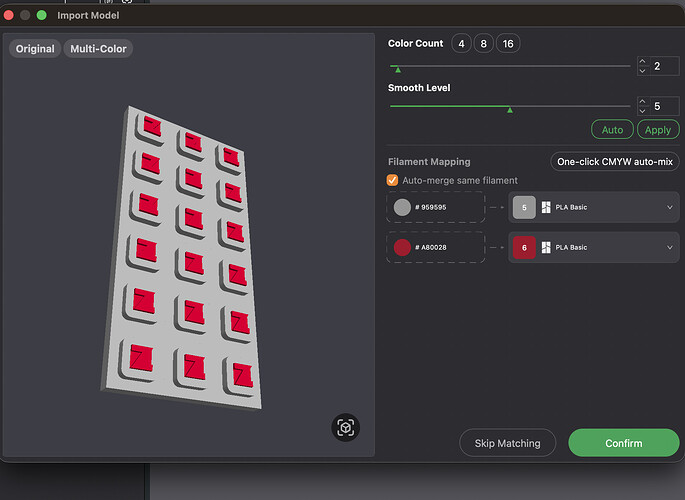Click the Smooth Level value field showing 5
The image size is (685, 500).
(664, 106)
